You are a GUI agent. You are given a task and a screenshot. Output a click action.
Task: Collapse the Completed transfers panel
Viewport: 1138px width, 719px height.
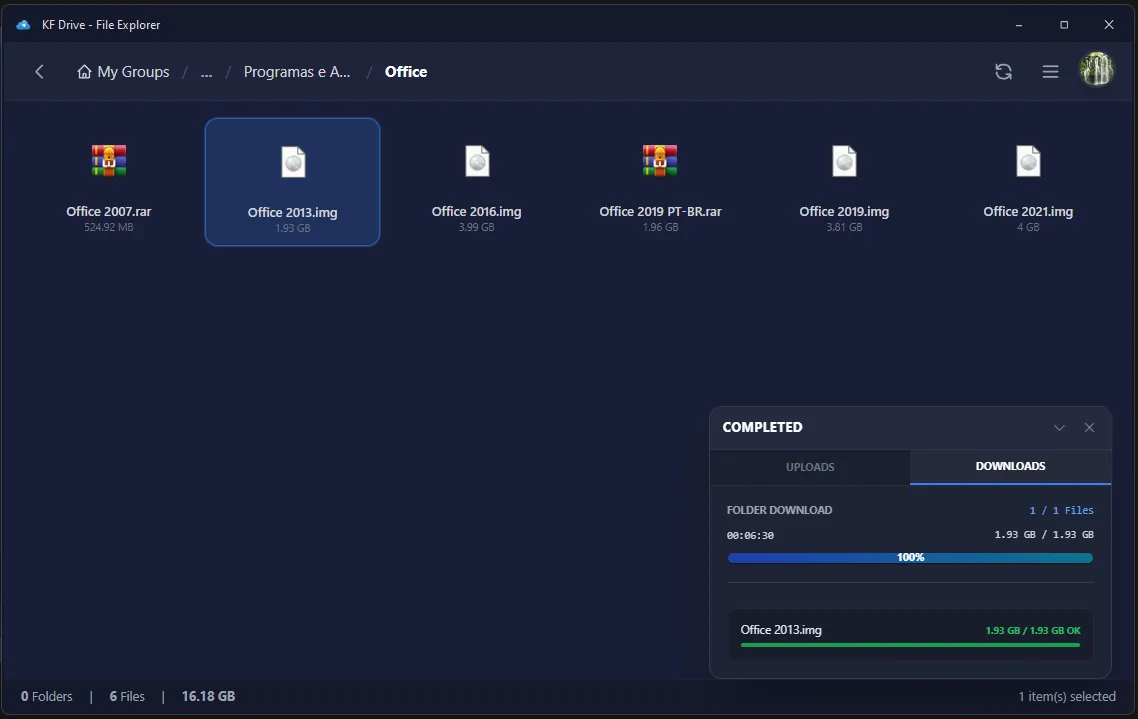(1059, 428)
